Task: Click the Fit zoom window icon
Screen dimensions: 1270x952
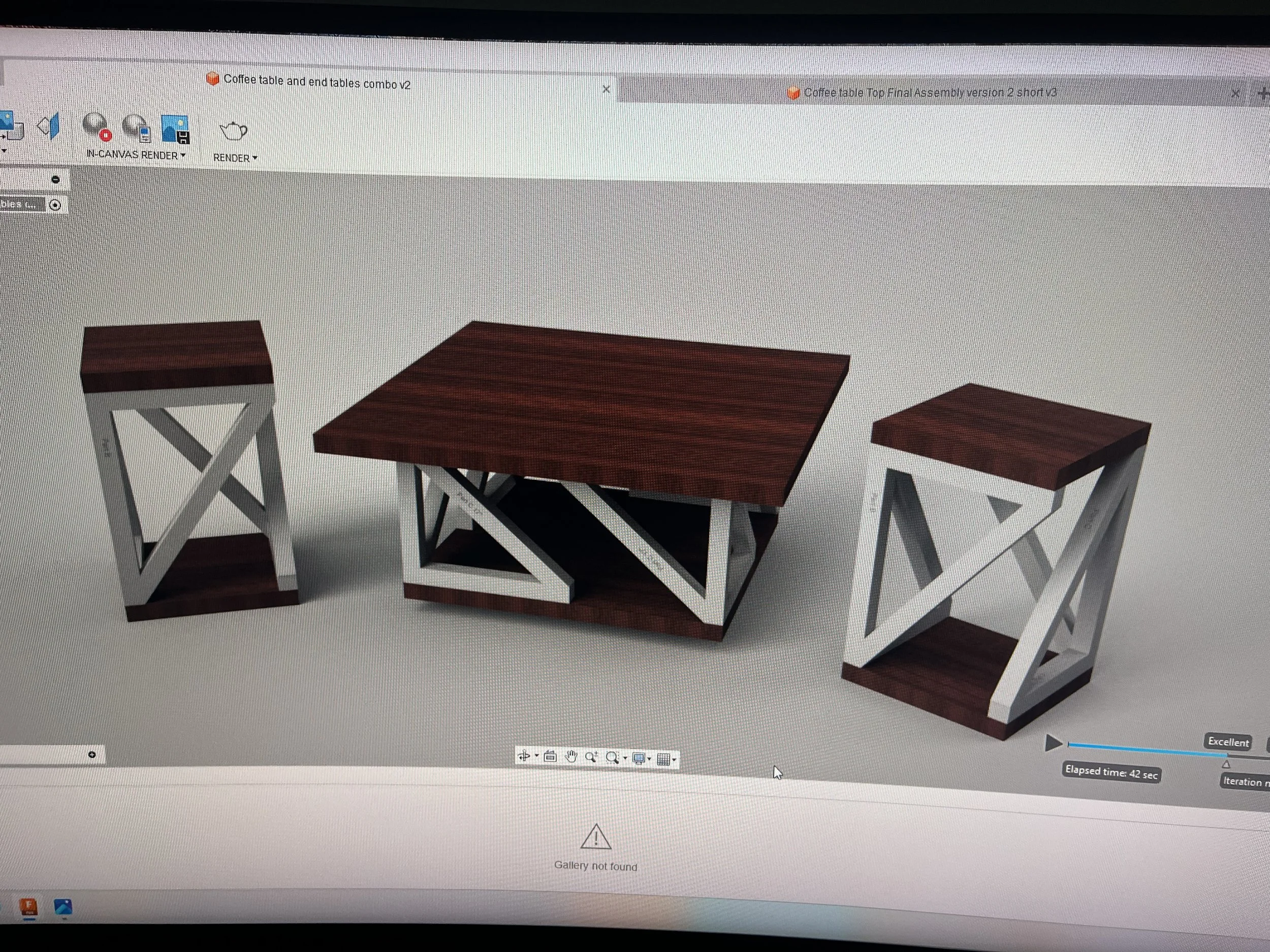Action: (x=612, y=758)
